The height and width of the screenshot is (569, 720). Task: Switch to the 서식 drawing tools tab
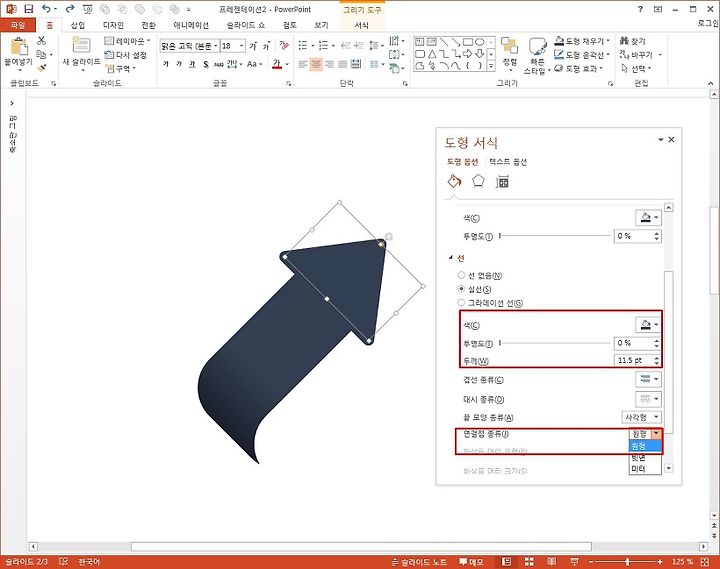tap(361, 25)
